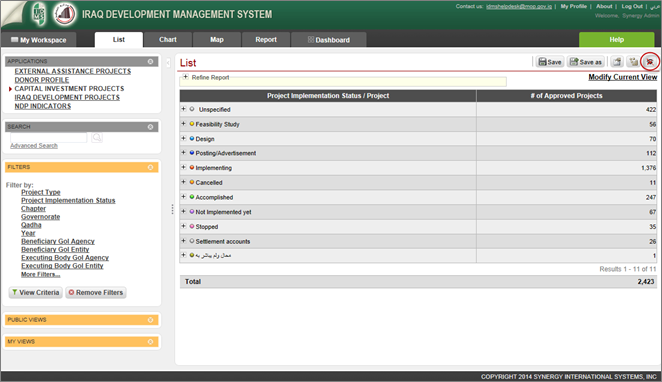Image resolution: width=662 pixels, height=382 pixels.
Task: Click the crossed-out icon in List toolbar
Action: [x=650, y=62]
